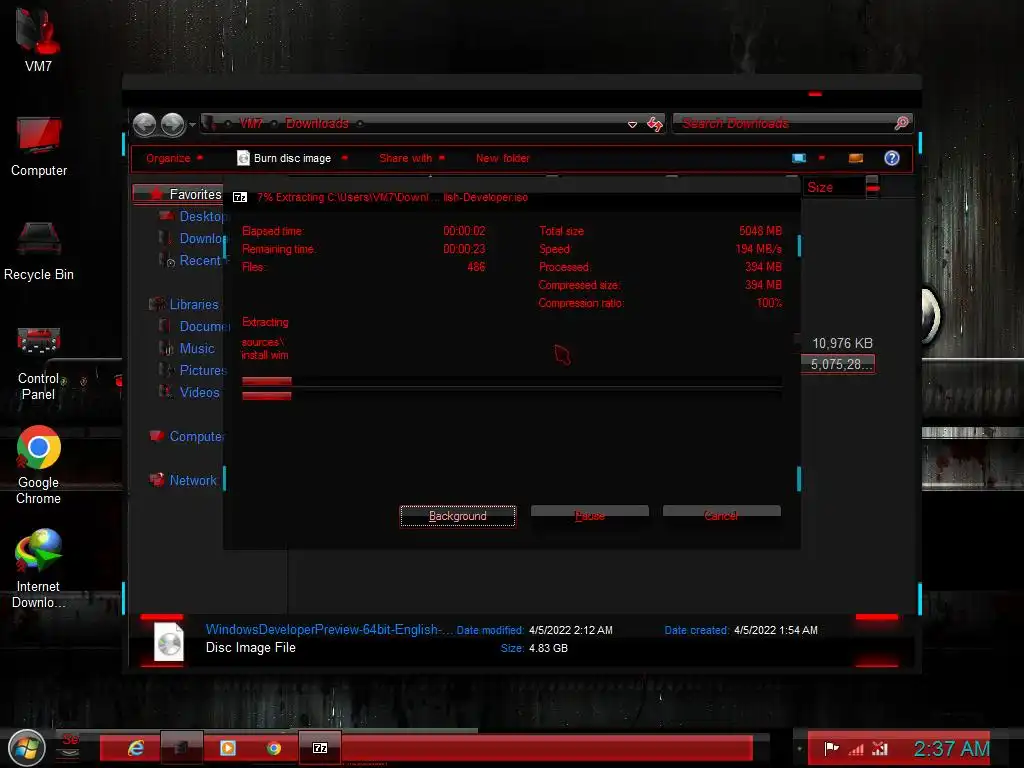
Task: Toggle the preview pane icon
Action: tap(856, 158)
